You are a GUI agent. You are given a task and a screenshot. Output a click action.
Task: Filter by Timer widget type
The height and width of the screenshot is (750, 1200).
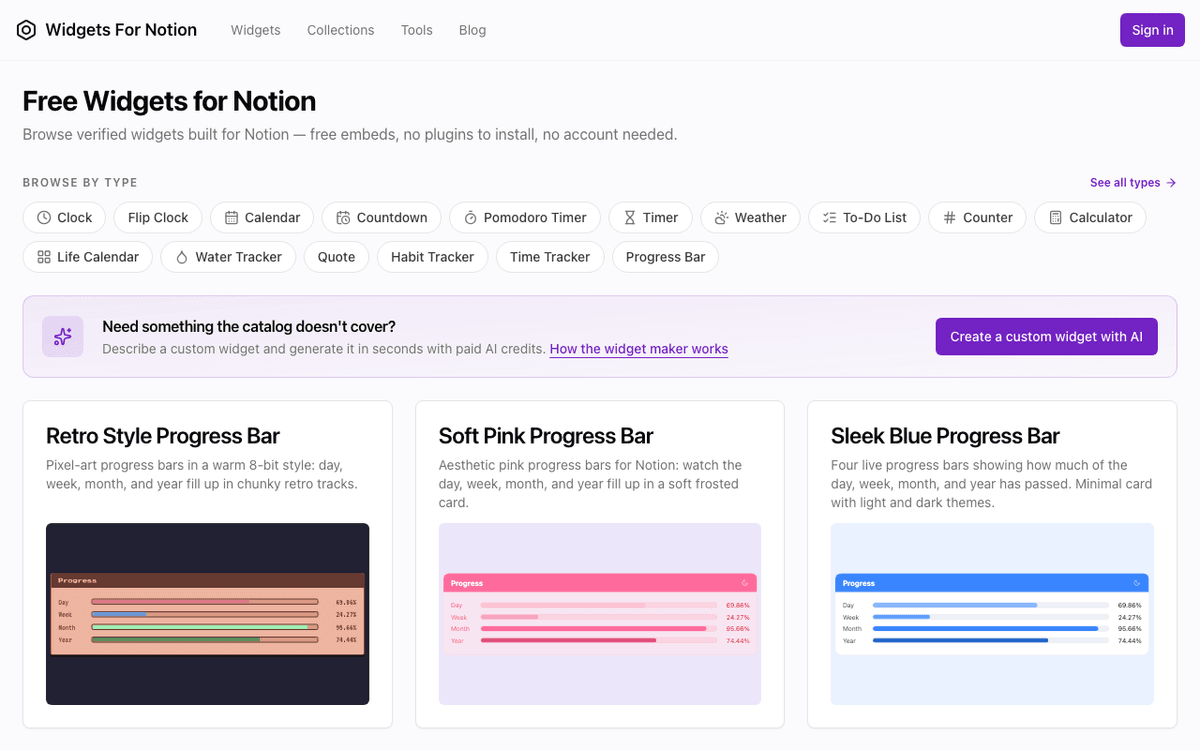click(651, 218)
